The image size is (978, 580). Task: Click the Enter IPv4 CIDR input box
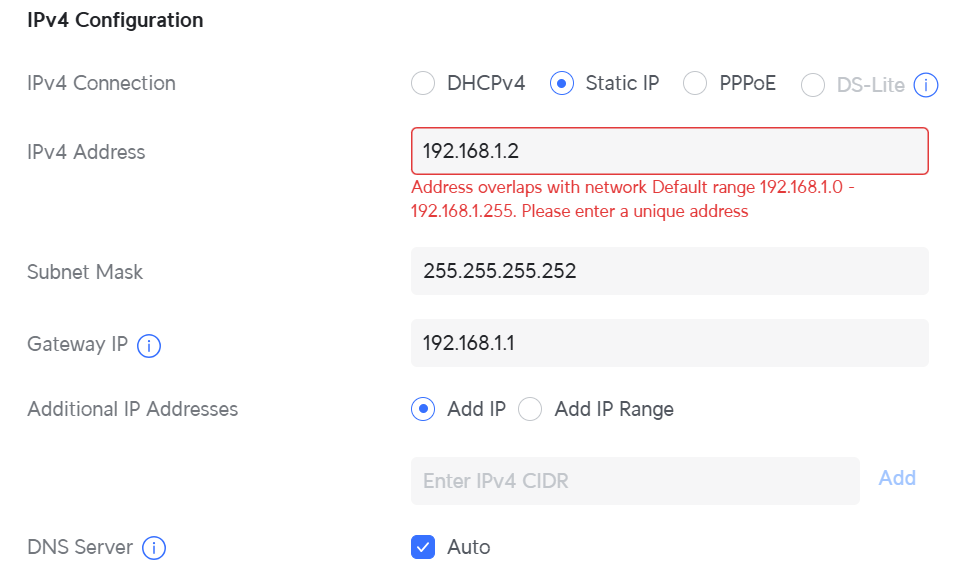click(x=635, y=481)
